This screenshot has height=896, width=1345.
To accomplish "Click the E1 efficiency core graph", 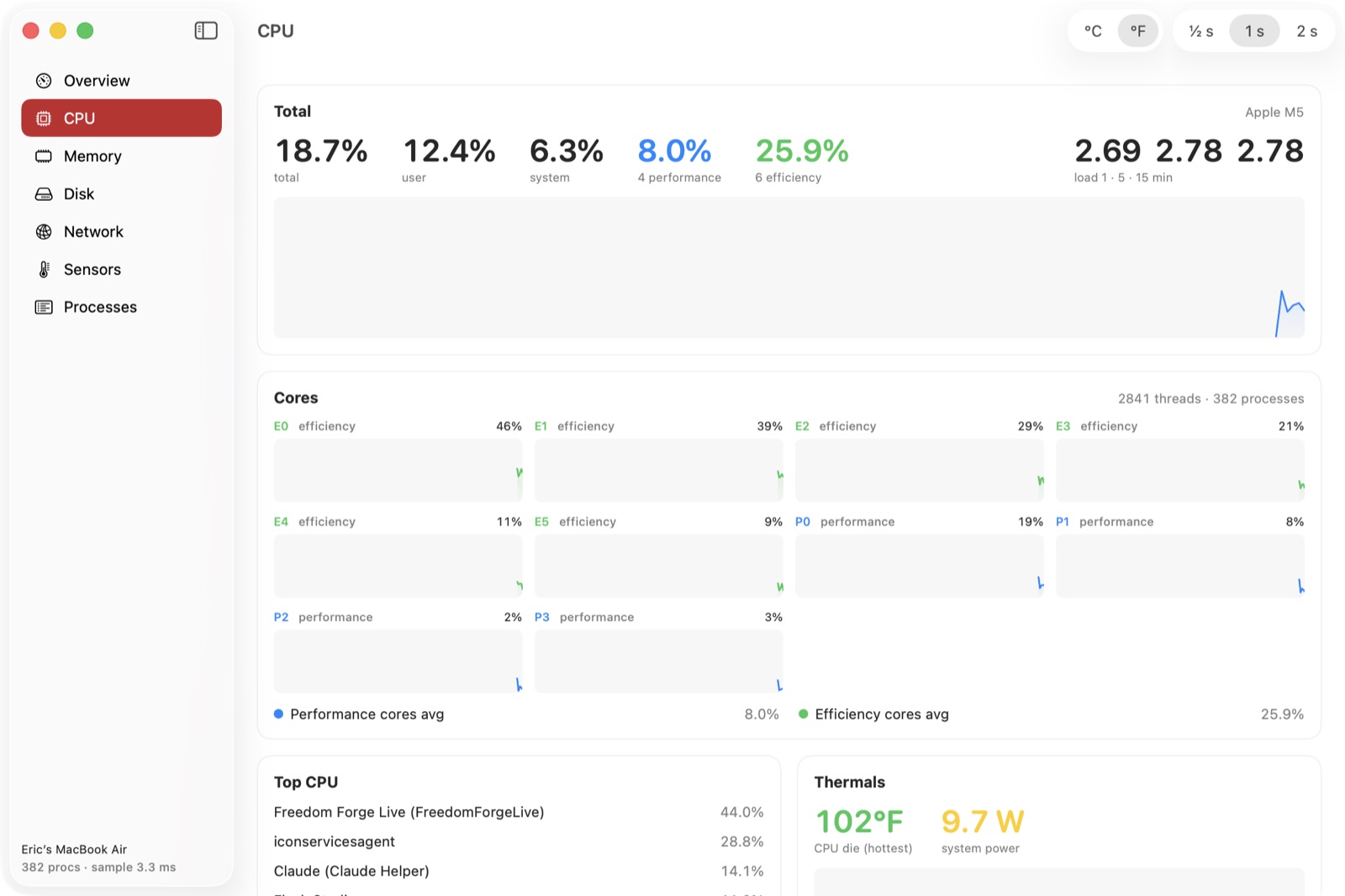I will coord(659,471).
